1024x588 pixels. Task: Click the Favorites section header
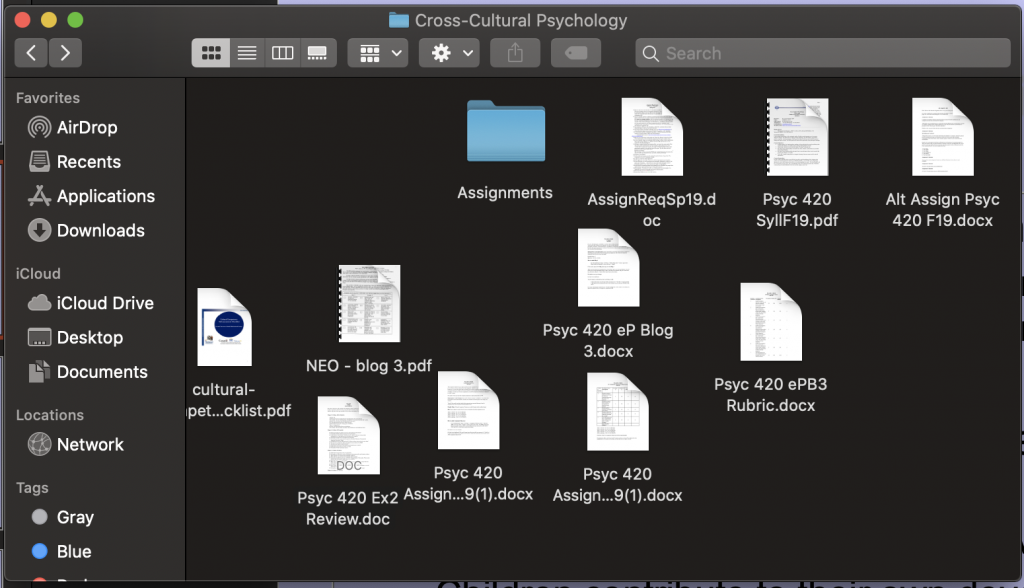(48, 98)
